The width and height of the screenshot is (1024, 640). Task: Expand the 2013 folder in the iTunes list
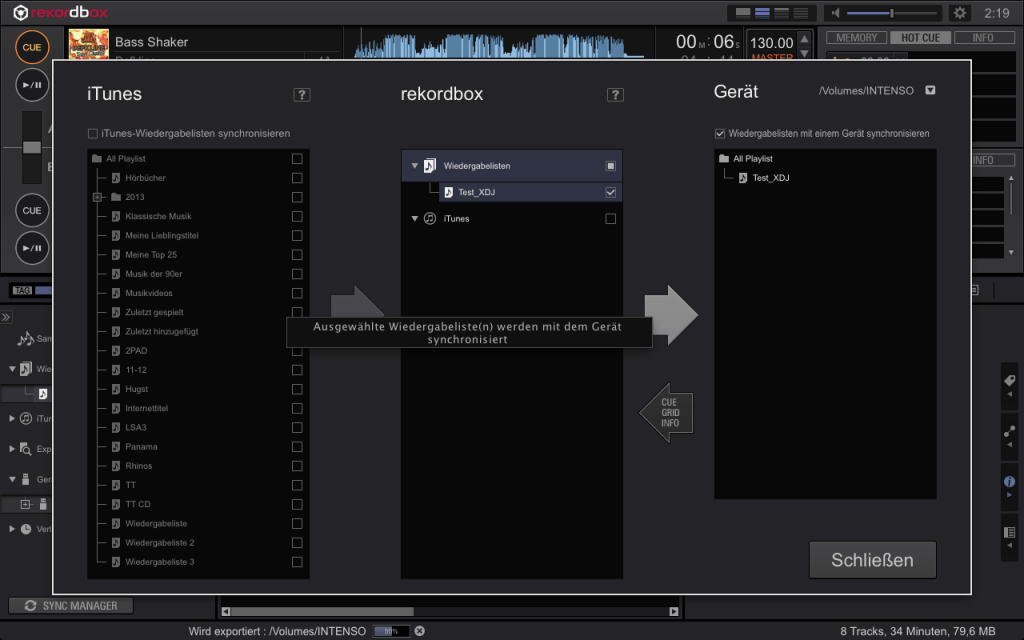point(98,196)
